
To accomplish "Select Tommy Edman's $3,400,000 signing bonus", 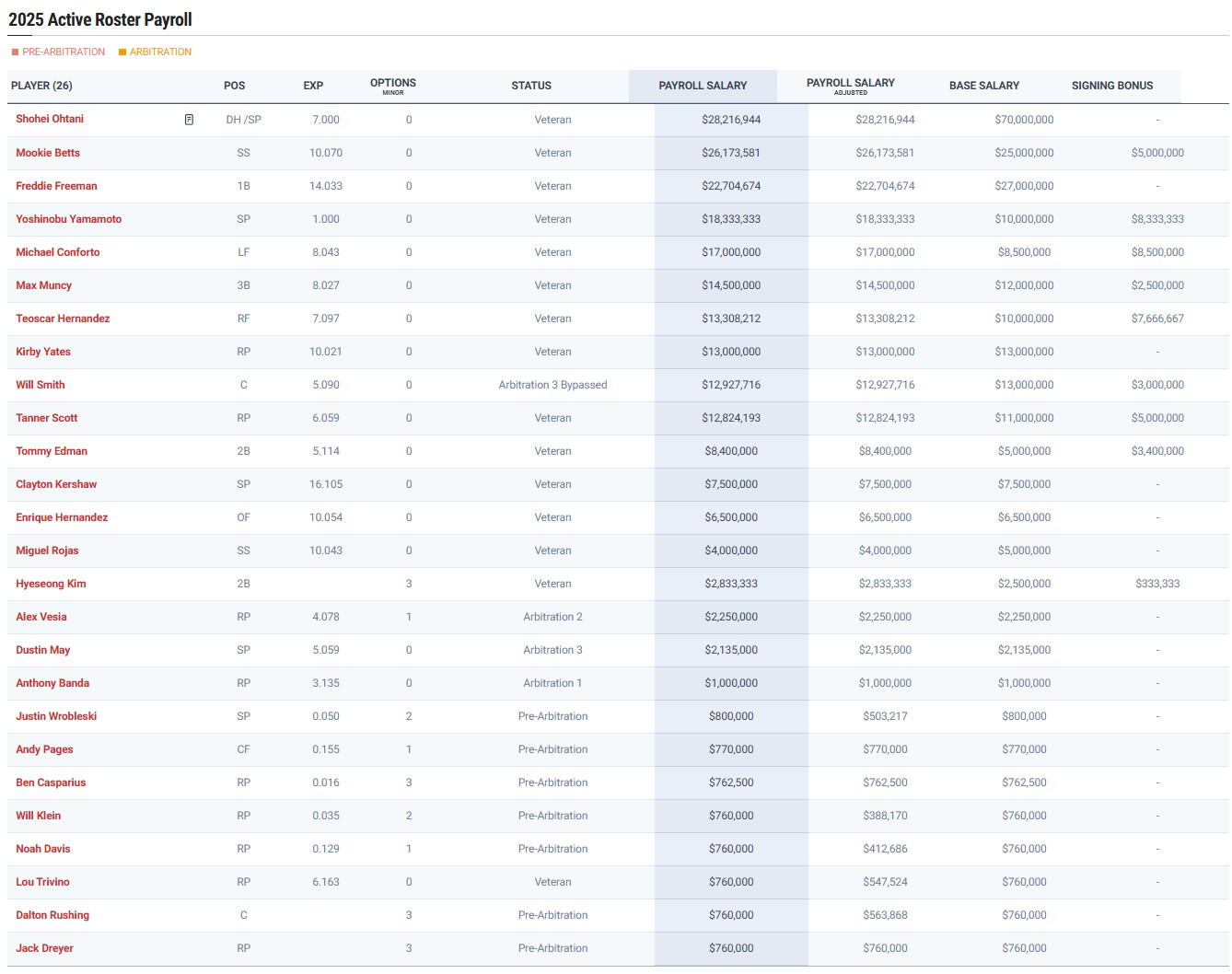I will click(1157, 451).
